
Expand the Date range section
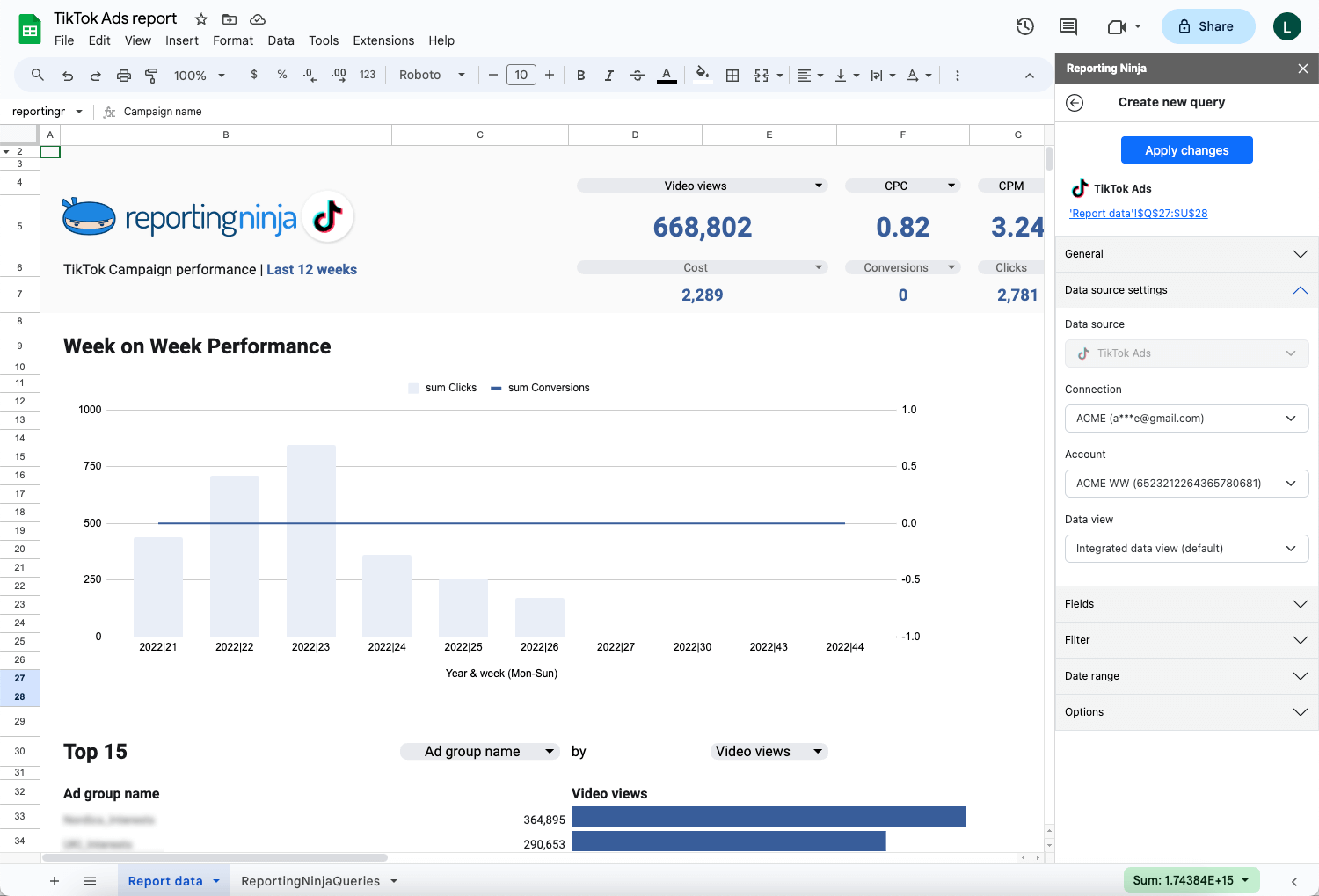[x=1186, y=676]
